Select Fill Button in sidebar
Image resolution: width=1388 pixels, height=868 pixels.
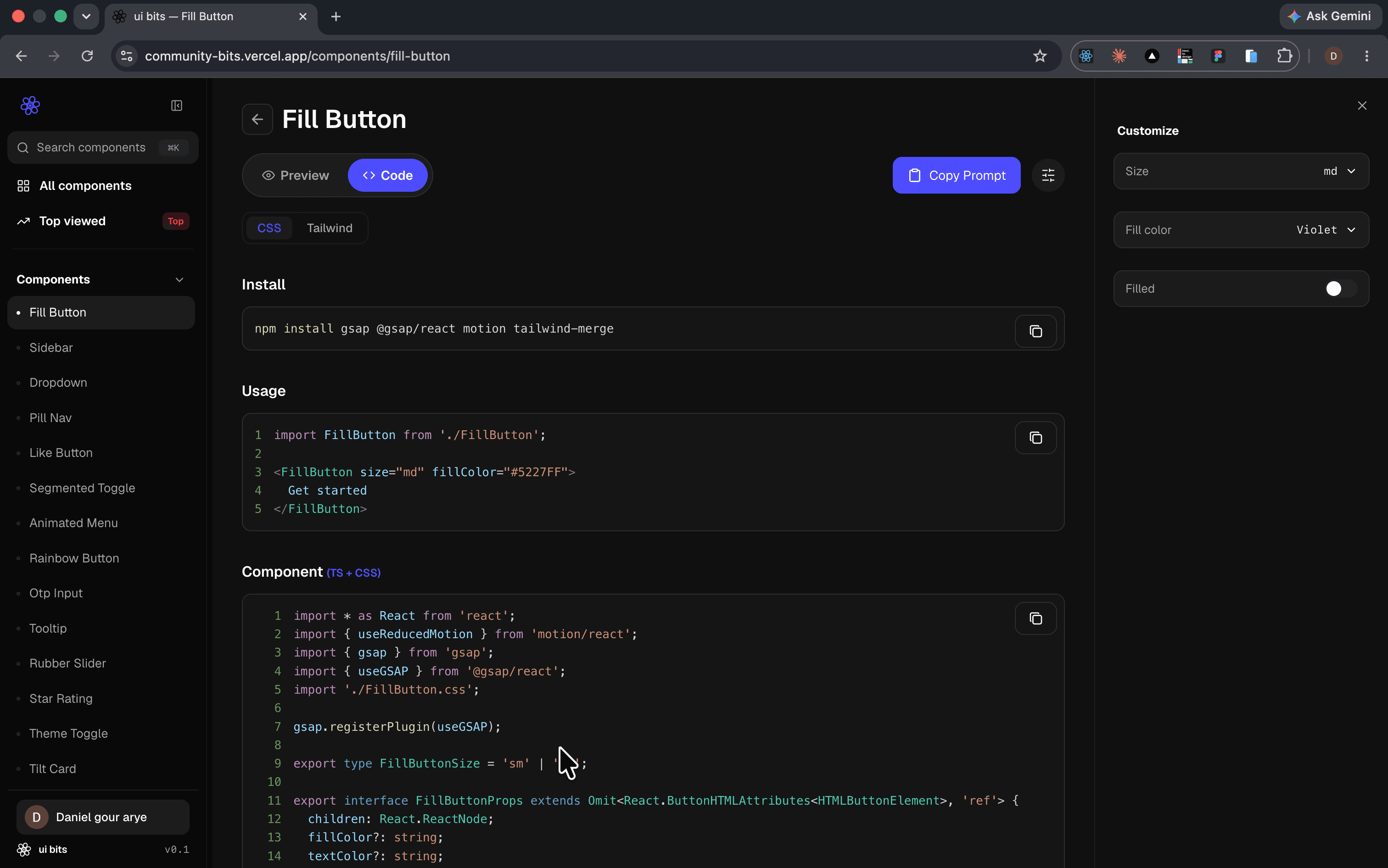tap(101, 312)
